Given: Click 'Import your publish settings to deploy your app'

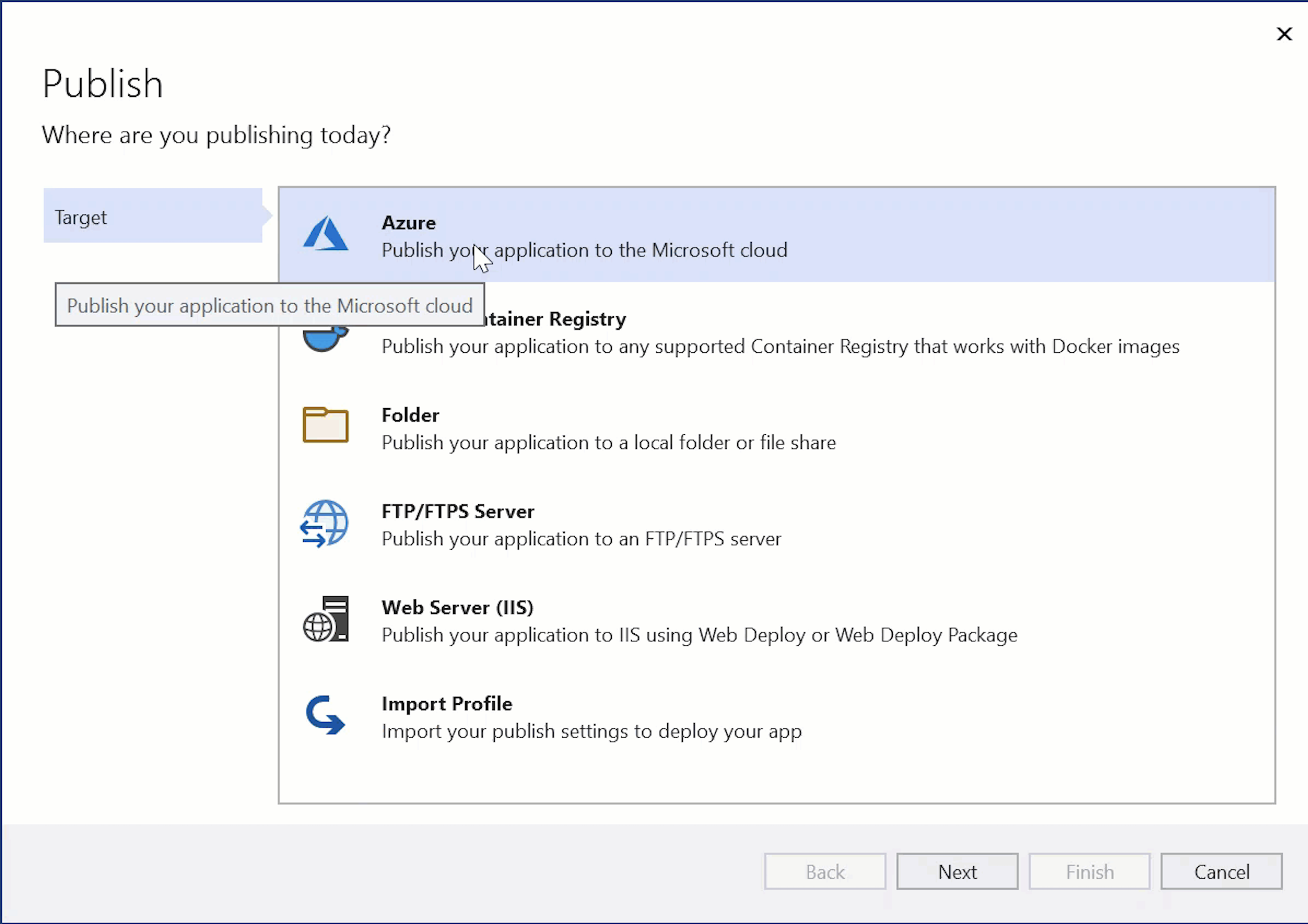Looking at the screenshot, I should pyautogui.click(x=591, y=732).
